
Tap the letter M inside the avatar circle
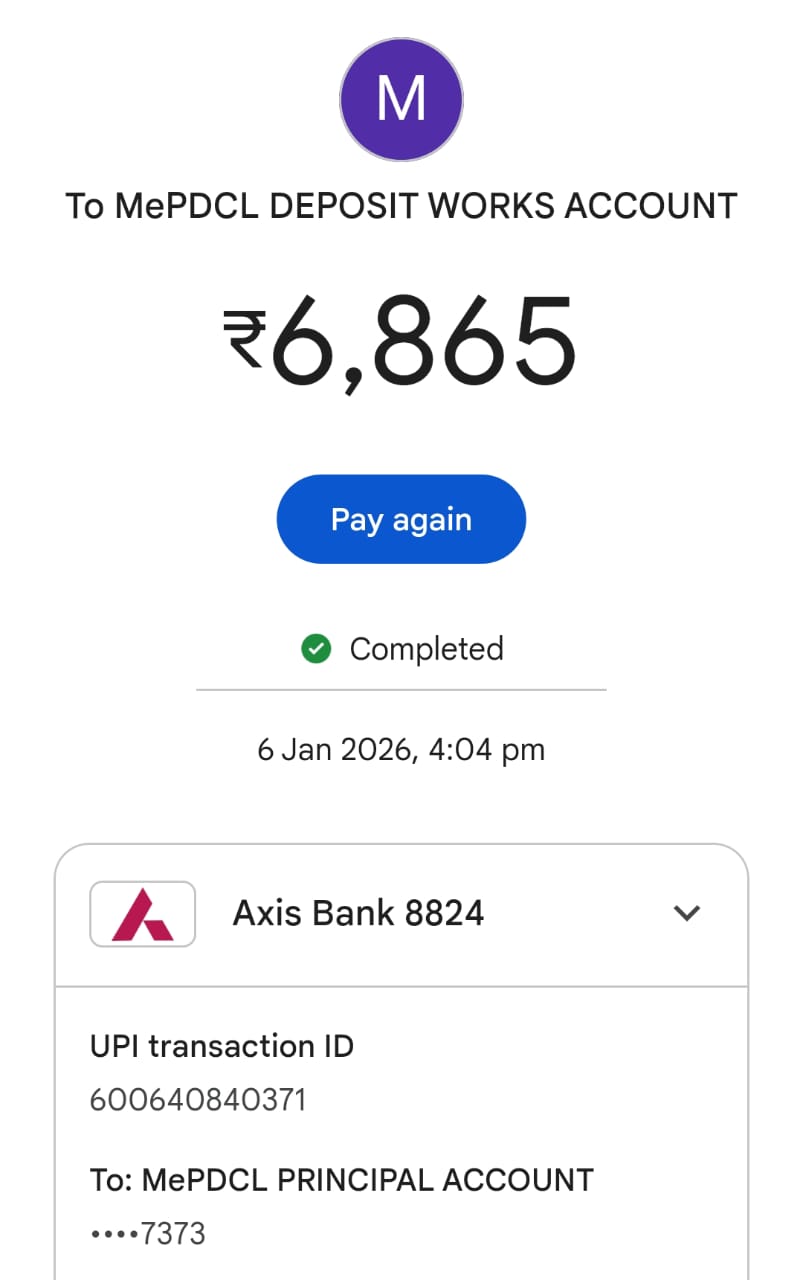401,98
